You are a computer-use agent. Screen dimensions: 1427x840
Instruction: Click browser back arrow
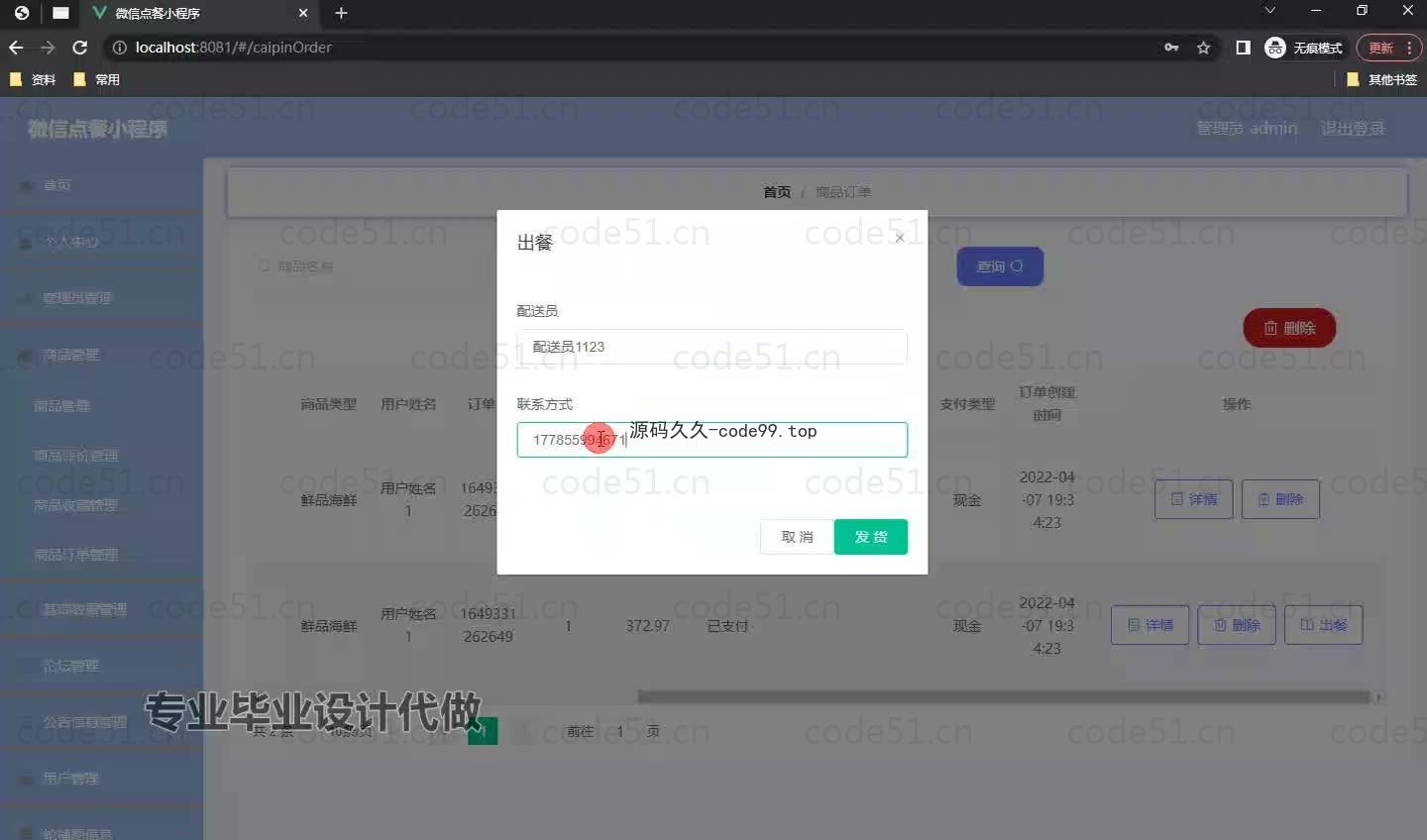[x=16, y=48]
